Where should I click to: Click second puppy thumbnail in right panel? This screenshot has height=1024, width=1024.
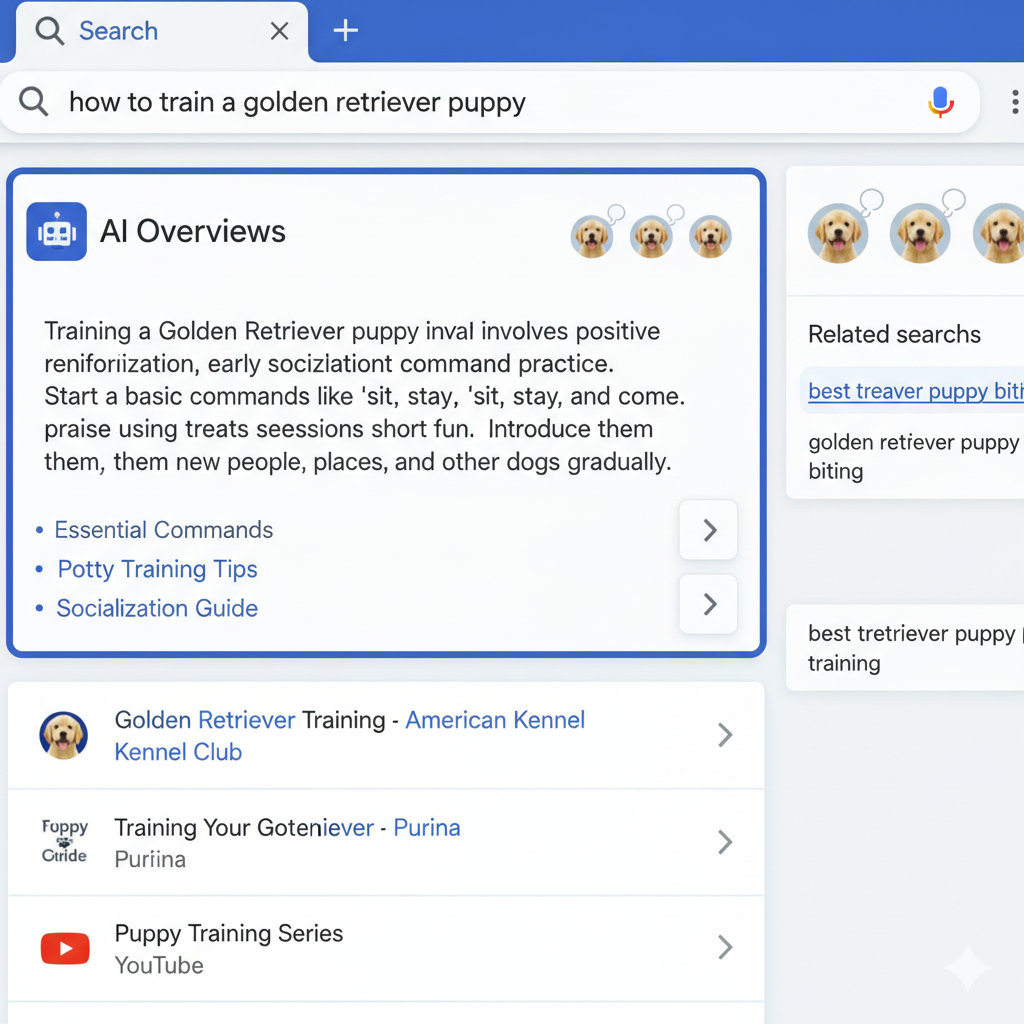coord(920,232)
